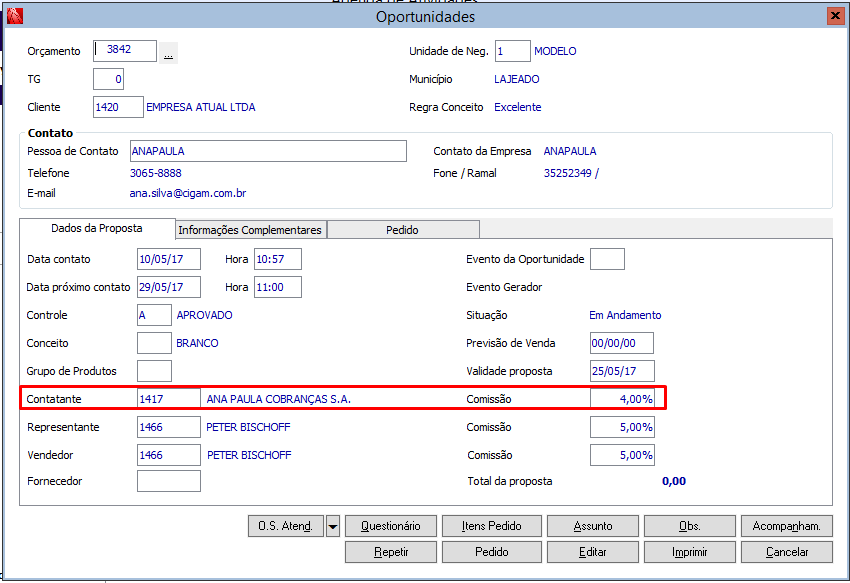Open the Questionário button

point(391,526)
